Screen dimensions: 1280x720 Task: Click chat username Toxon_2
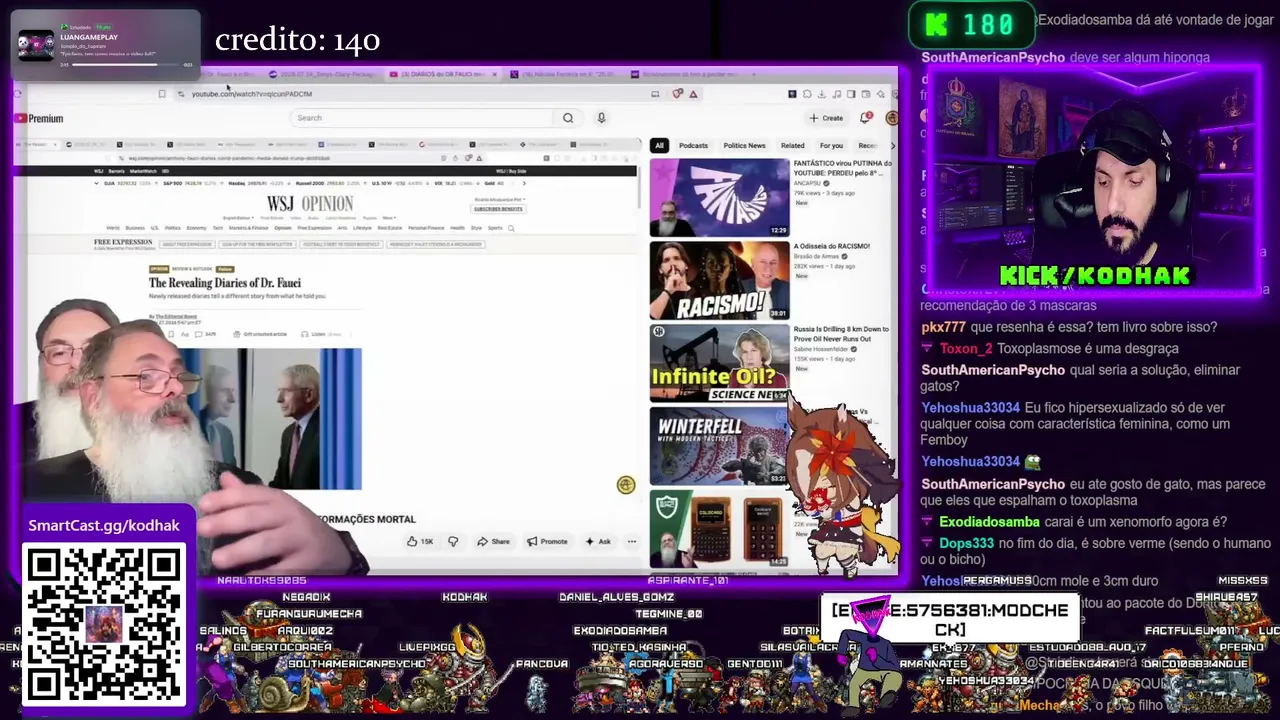click(x=966, y=349)
